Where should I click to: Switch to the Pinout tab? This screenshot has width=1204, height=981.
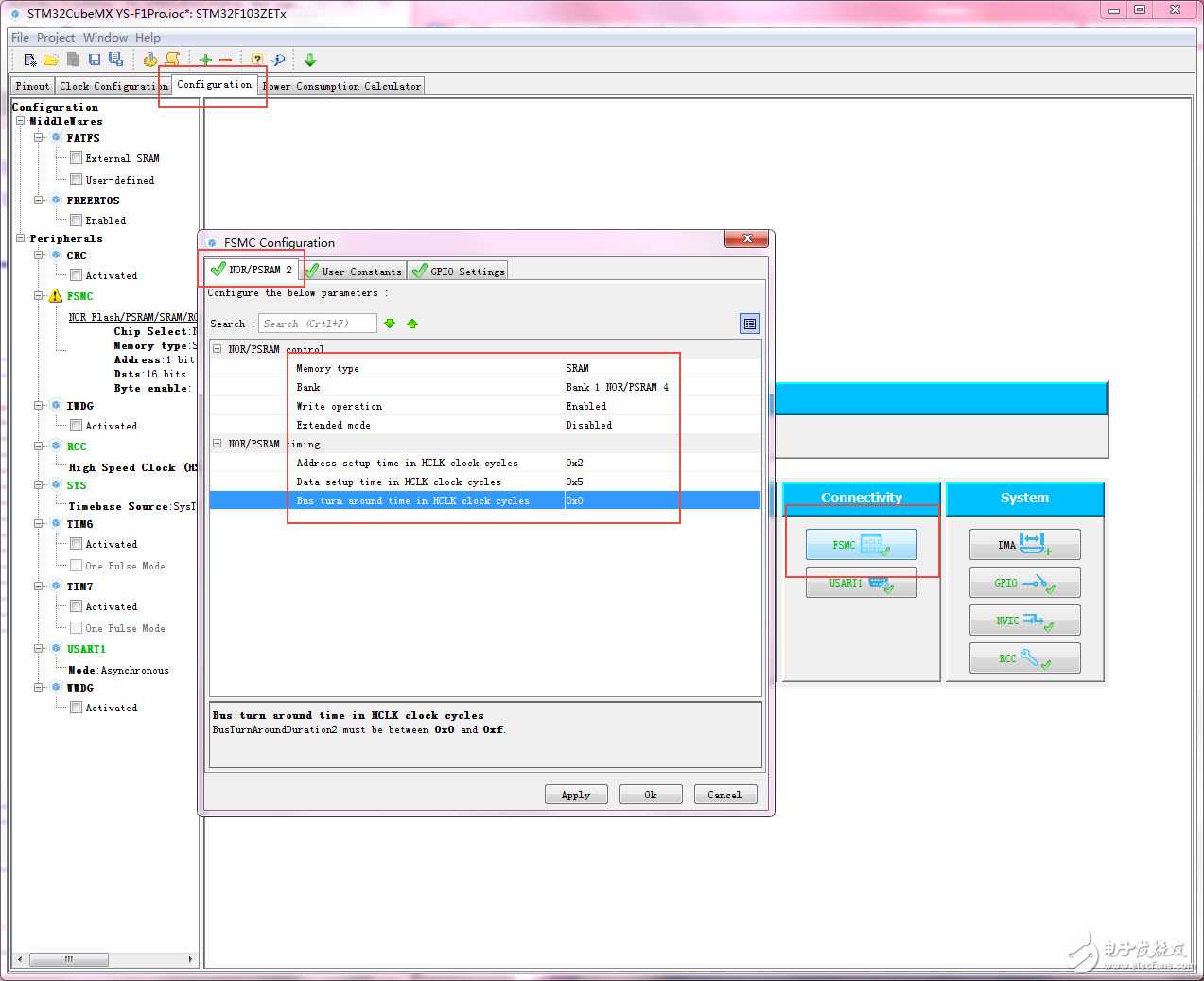click(32, 86)
